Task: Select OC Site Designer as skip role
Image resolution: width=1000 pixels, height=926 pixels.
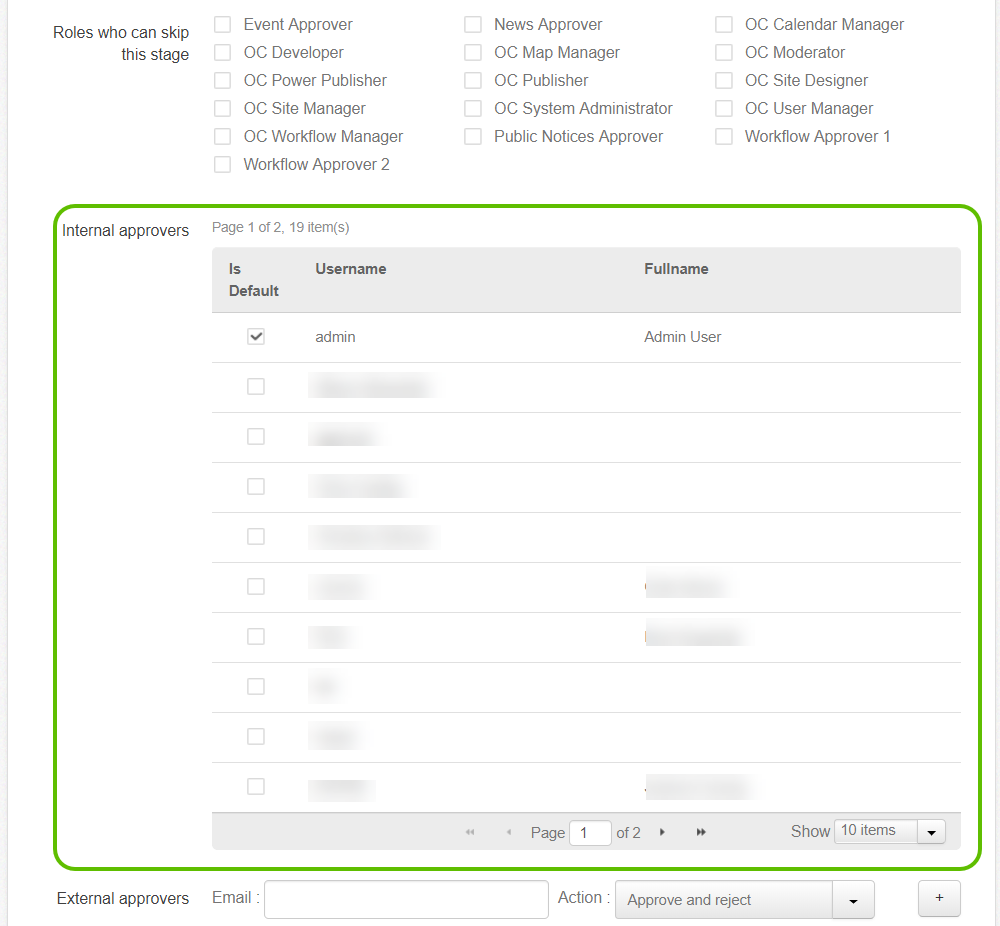Action: tap(724, 80)
